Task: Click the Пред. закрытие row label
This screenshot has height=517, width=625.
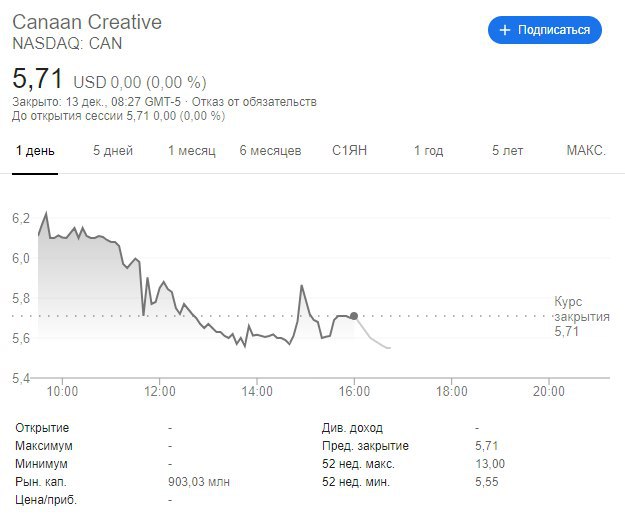Action: [x=365, y=446]
